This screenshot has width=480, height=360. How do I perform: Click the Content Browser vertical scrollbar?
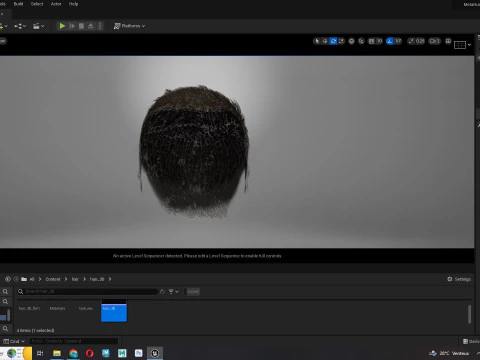tap(469, 314)
